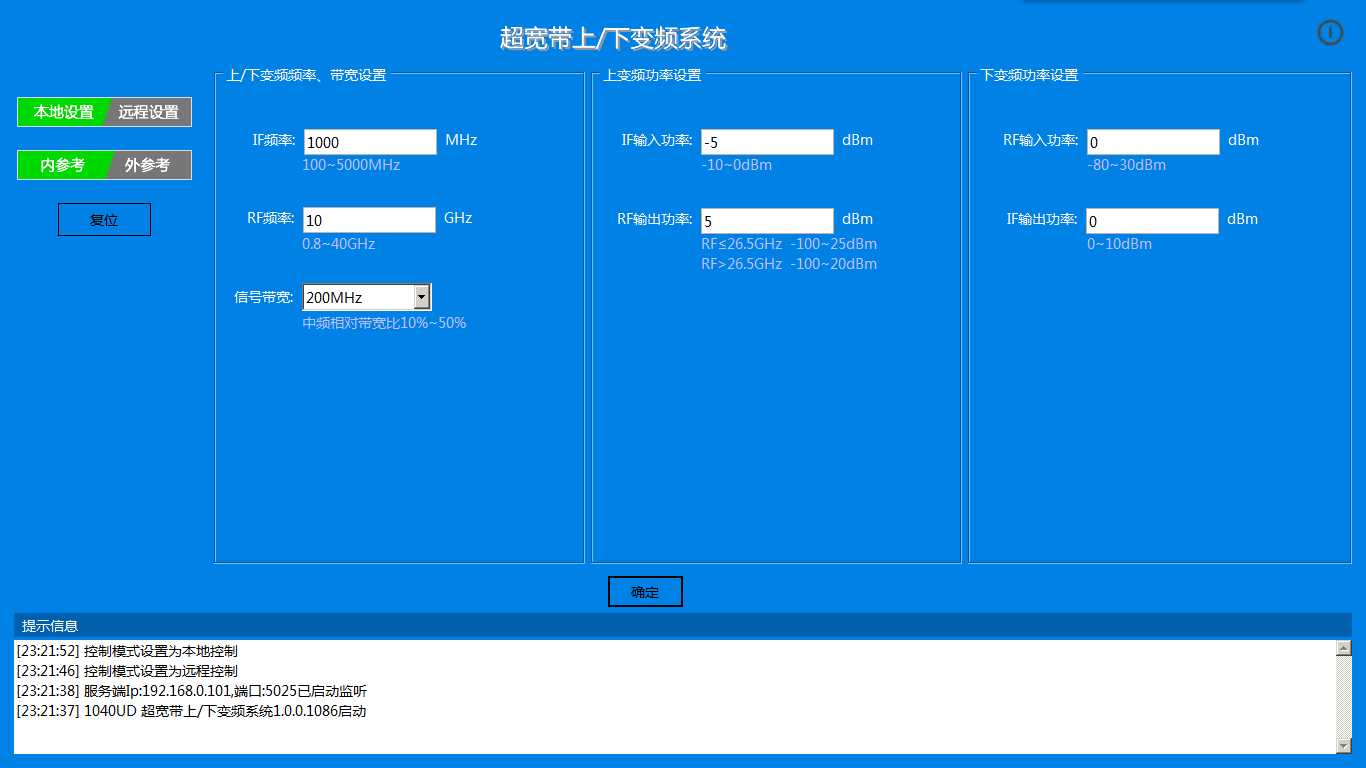Focus the IF输入功率 input field
Viewport: 1366px width, 768px height.
[767, 142]
